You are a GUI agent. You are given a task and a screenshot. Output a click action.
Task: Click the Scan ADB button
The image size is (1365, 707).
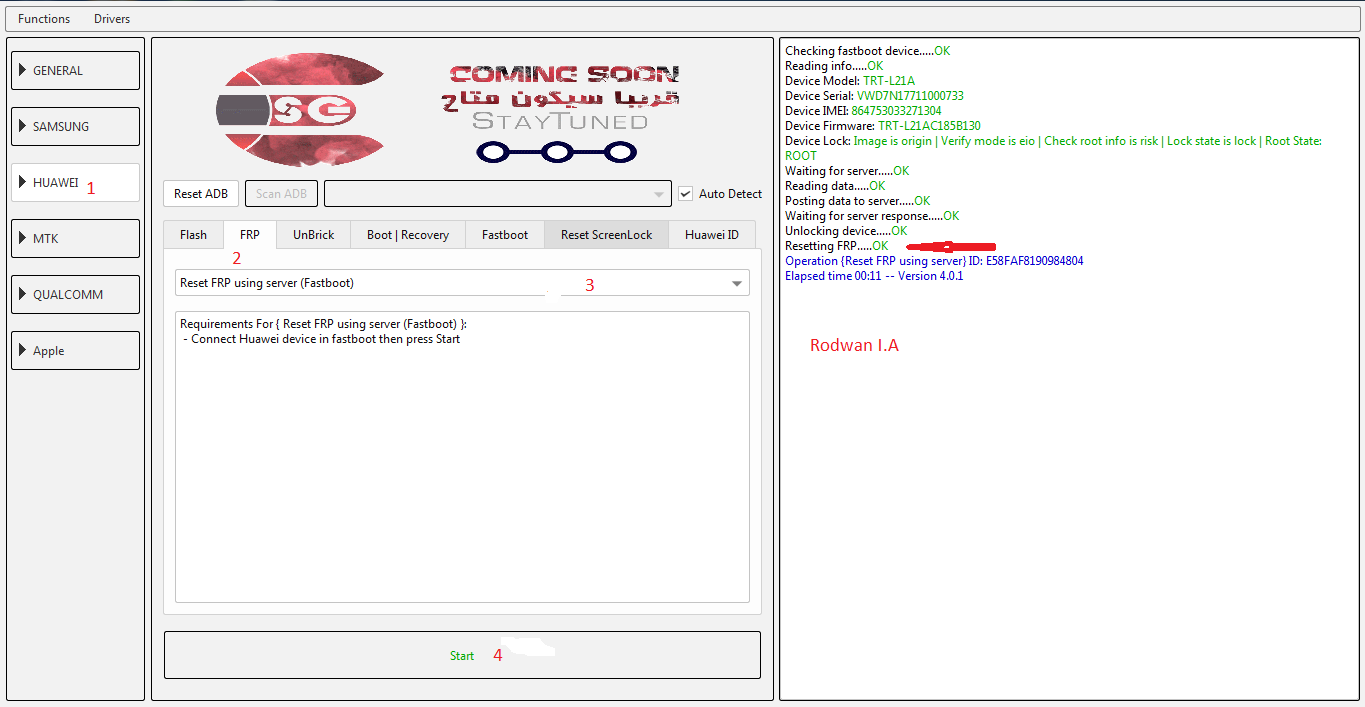pos(281,194)
